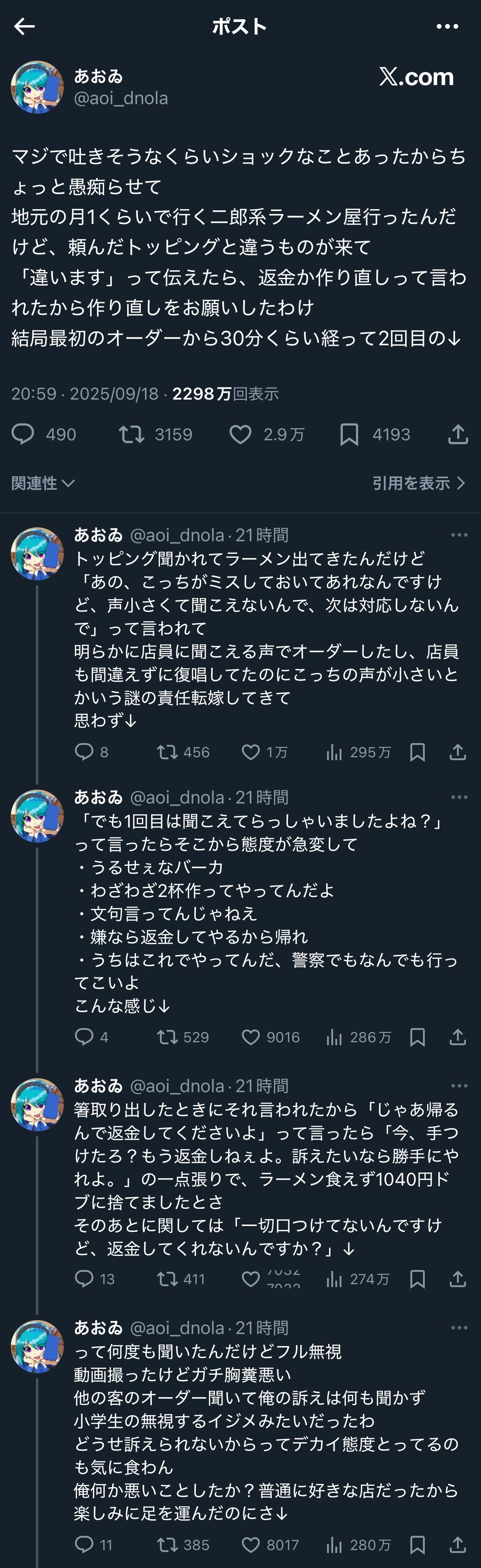Open @aoi_dnola profile from main post handle
Image resolution: width=481 pixels, height=1568 pixels.
(120, 98)
